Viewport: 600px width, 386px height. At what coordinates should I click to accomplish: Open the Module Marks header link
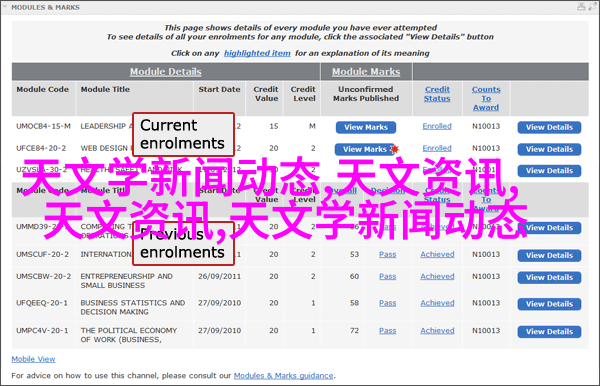click(366, 72)
